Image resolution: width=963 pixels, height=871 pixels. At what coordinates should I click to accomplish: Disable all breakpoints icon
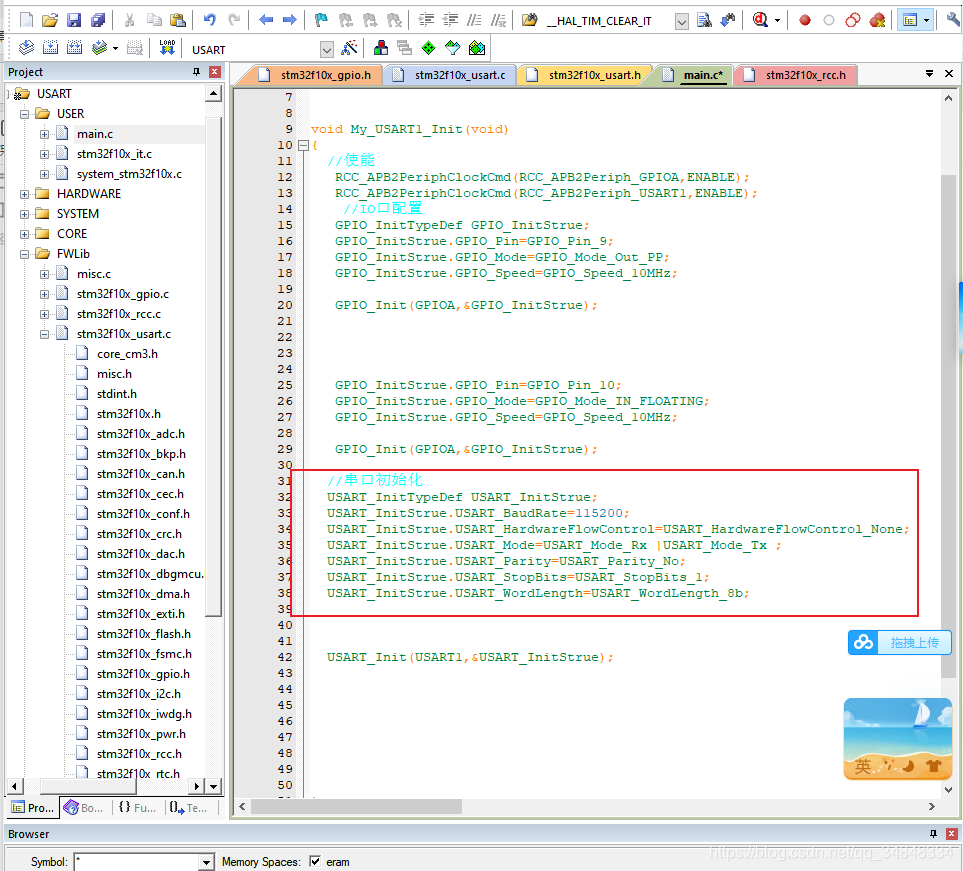point(852,20)
